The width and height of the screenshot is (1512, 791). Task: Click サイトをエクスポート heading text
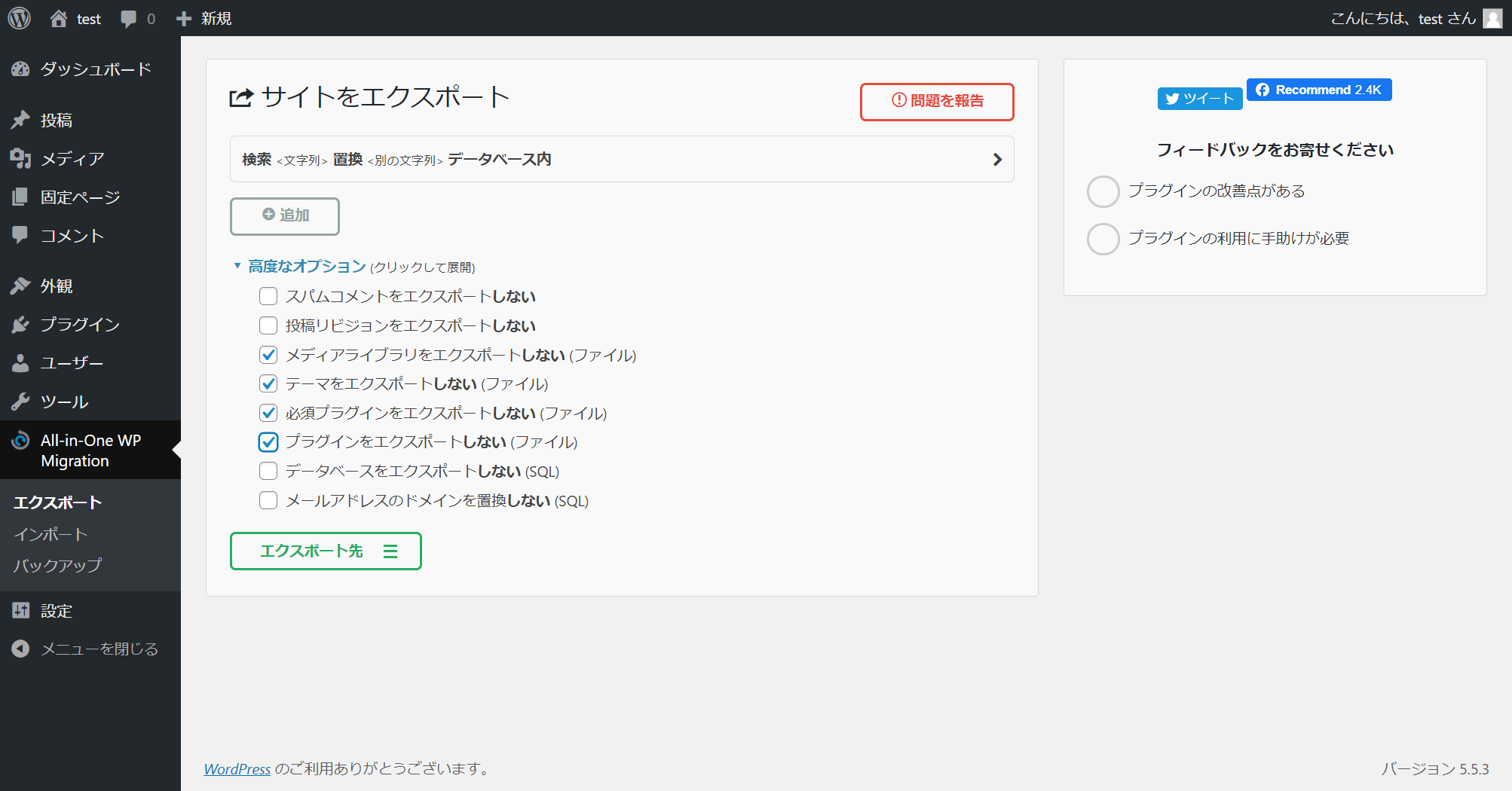(x=385, y=97)
